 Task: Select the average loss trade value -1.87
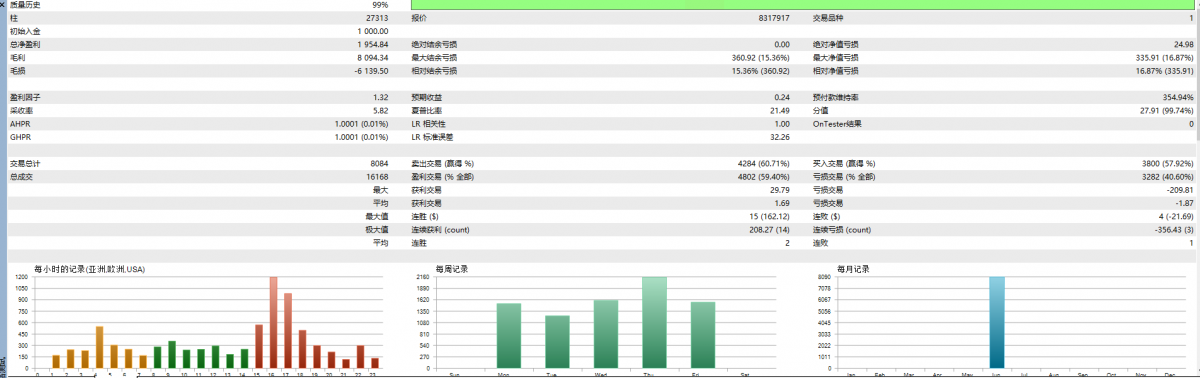click(x=1184, y=202)
